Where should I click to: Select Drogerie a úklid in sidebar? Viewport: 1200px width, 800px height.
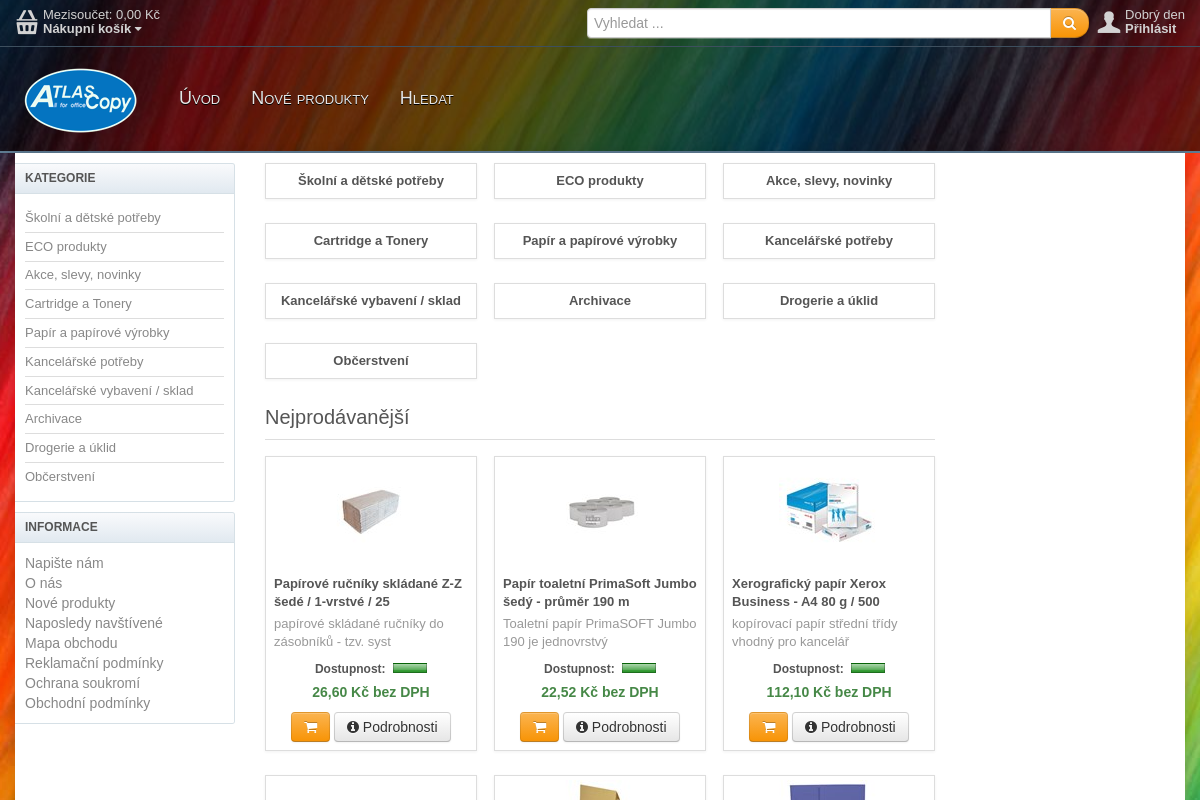pyautogui.click(x=70, y=448)
